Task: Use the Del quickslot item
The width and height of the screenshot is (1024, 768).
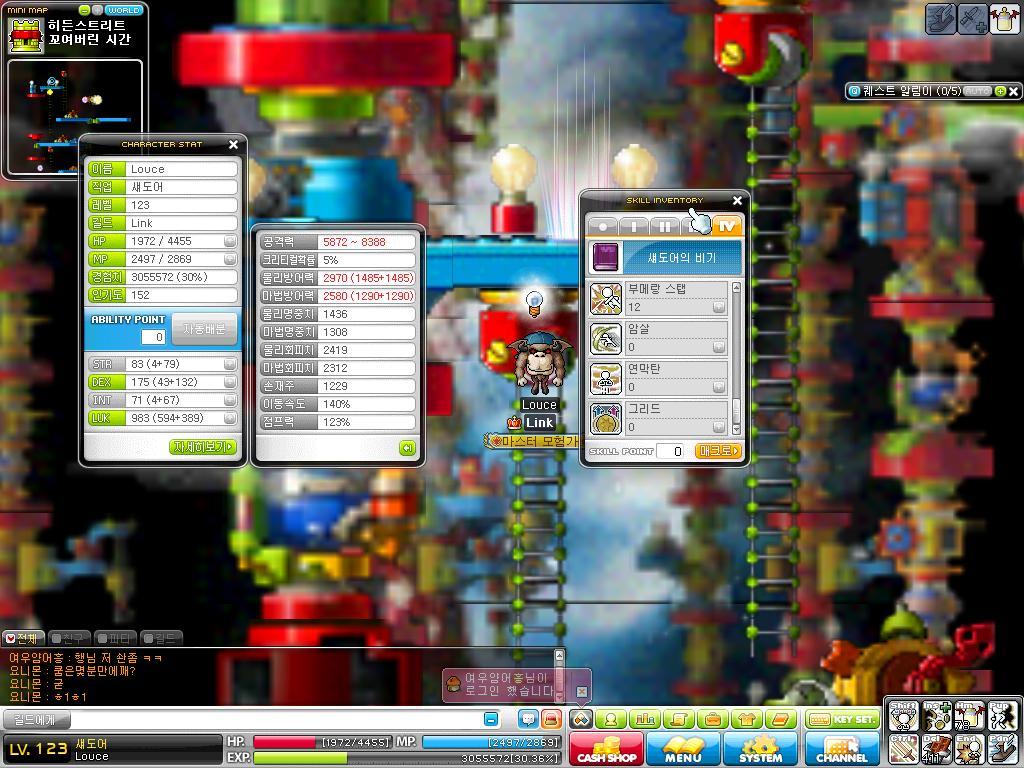Action: coord(936,750)
